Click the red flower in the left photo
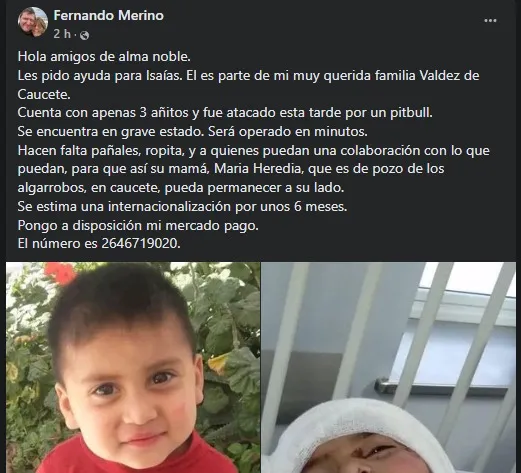Screen dimensions: 521x473 click(61, 272)
